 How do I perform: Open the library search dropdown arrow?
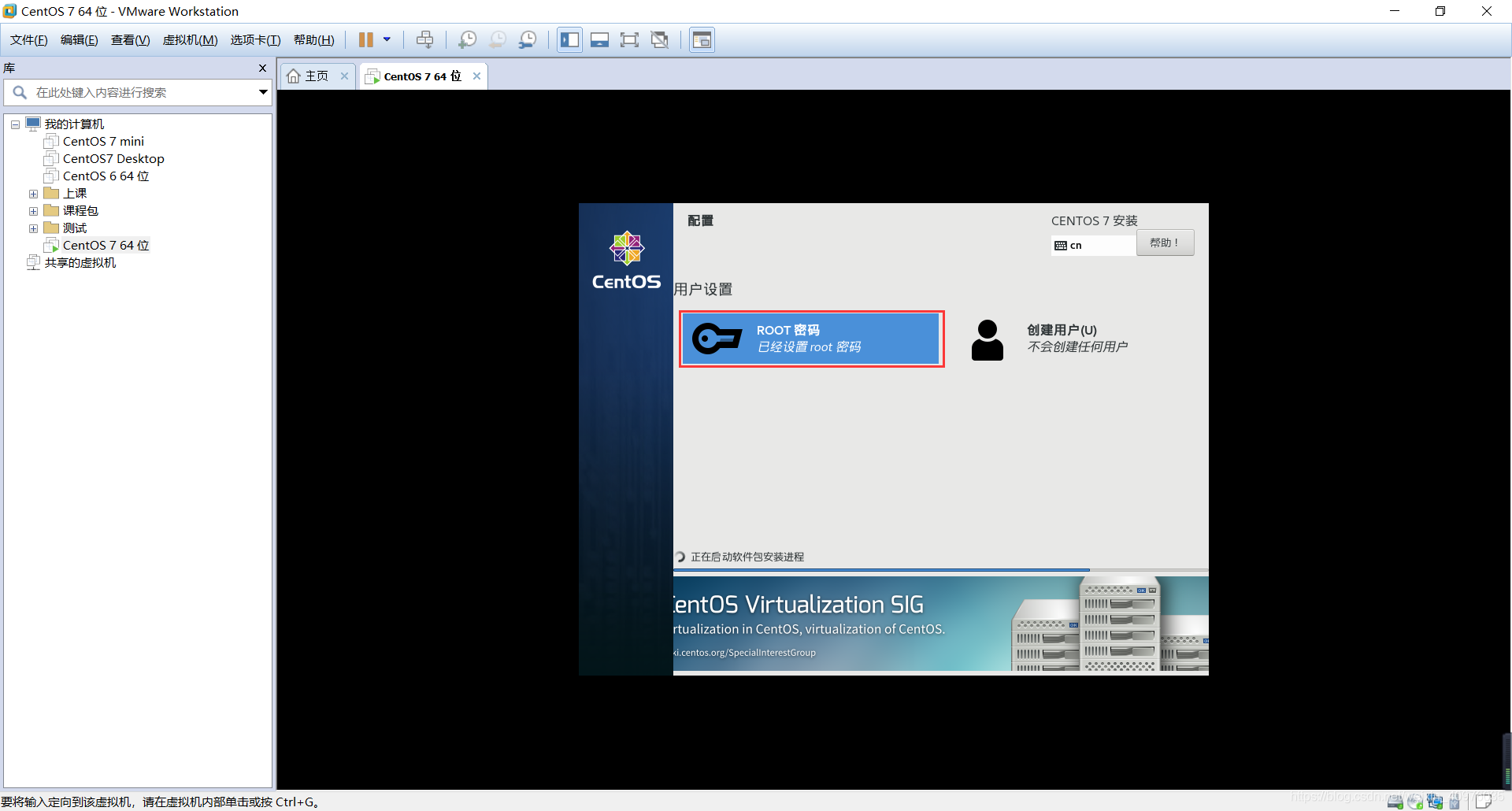[263, 93]
